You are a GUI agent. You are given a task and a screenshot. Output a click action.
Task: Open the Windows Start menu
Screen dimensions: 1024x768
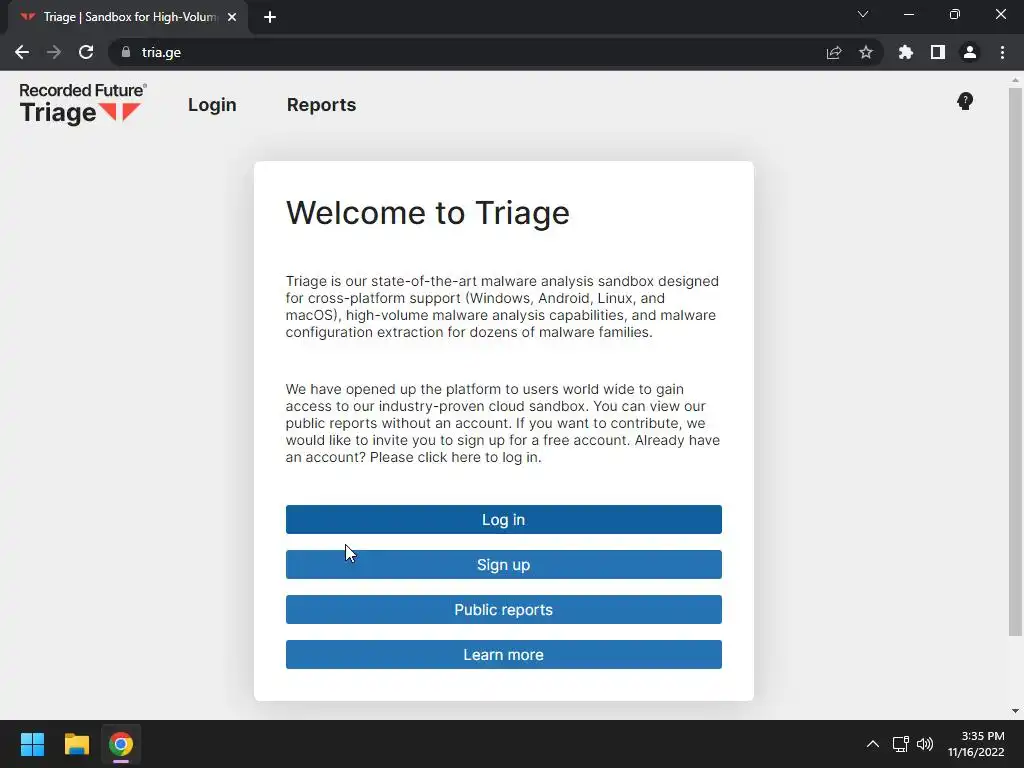[x=32, y=744]
